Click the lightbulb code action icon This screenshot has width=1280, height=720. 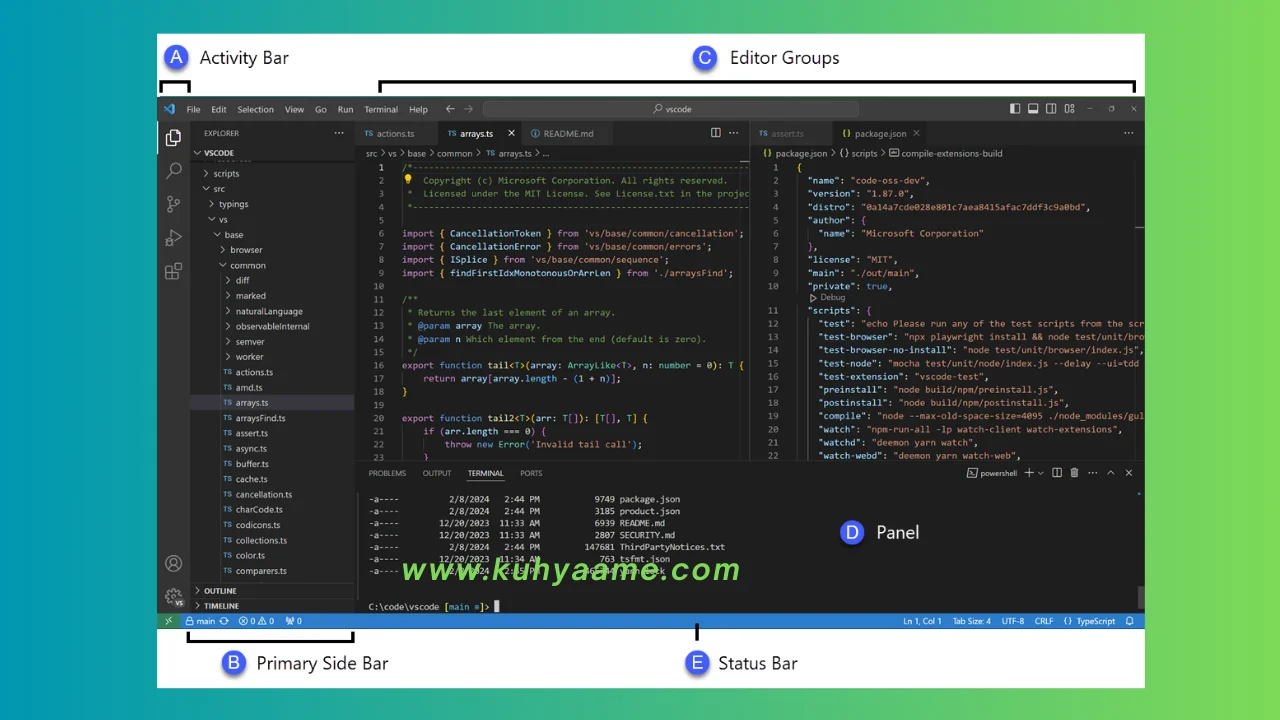(x=408, y=181)
